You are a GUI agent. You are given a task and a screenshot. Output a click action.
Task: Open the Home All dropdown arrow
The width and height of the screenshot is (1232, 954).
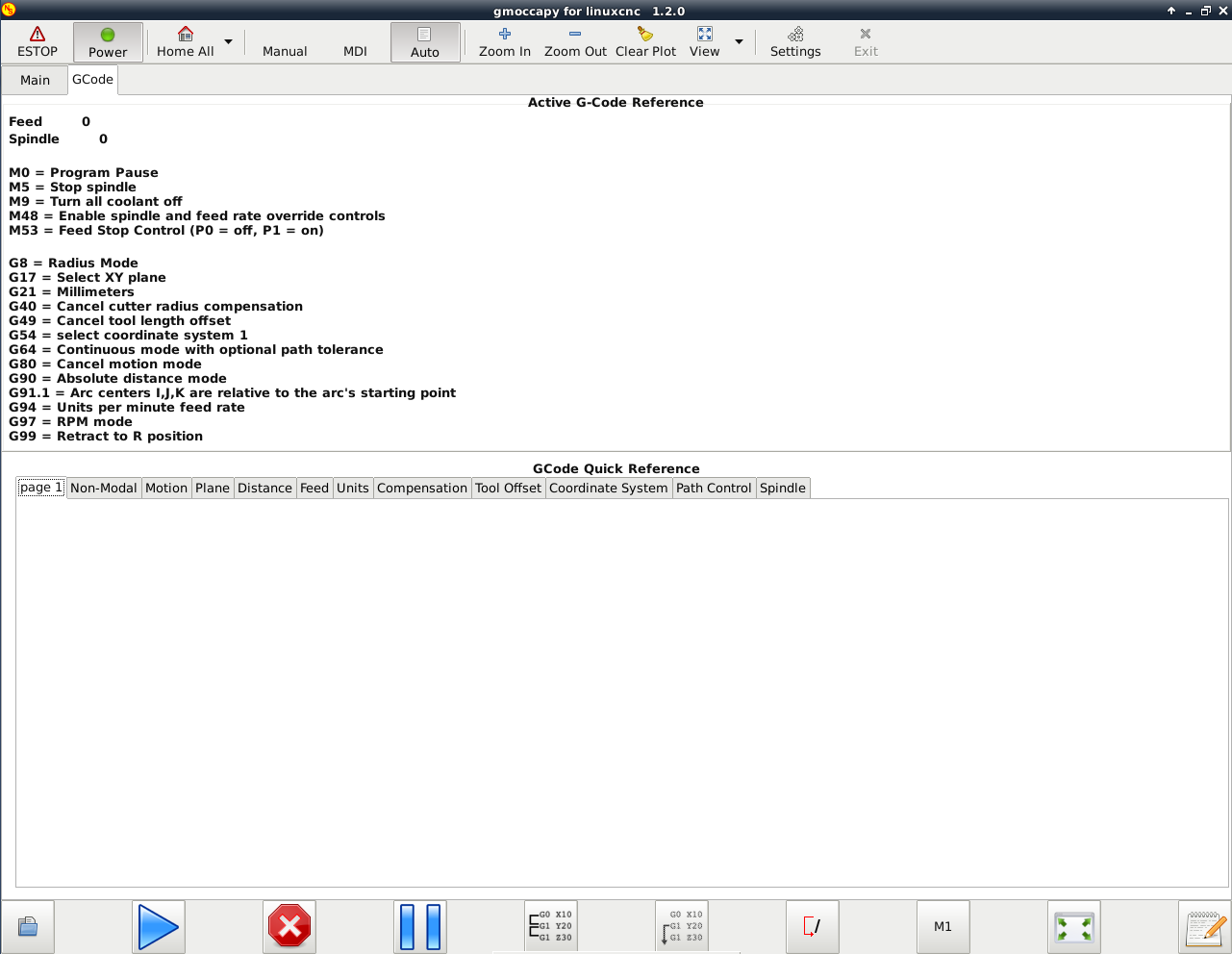[228, 42]
